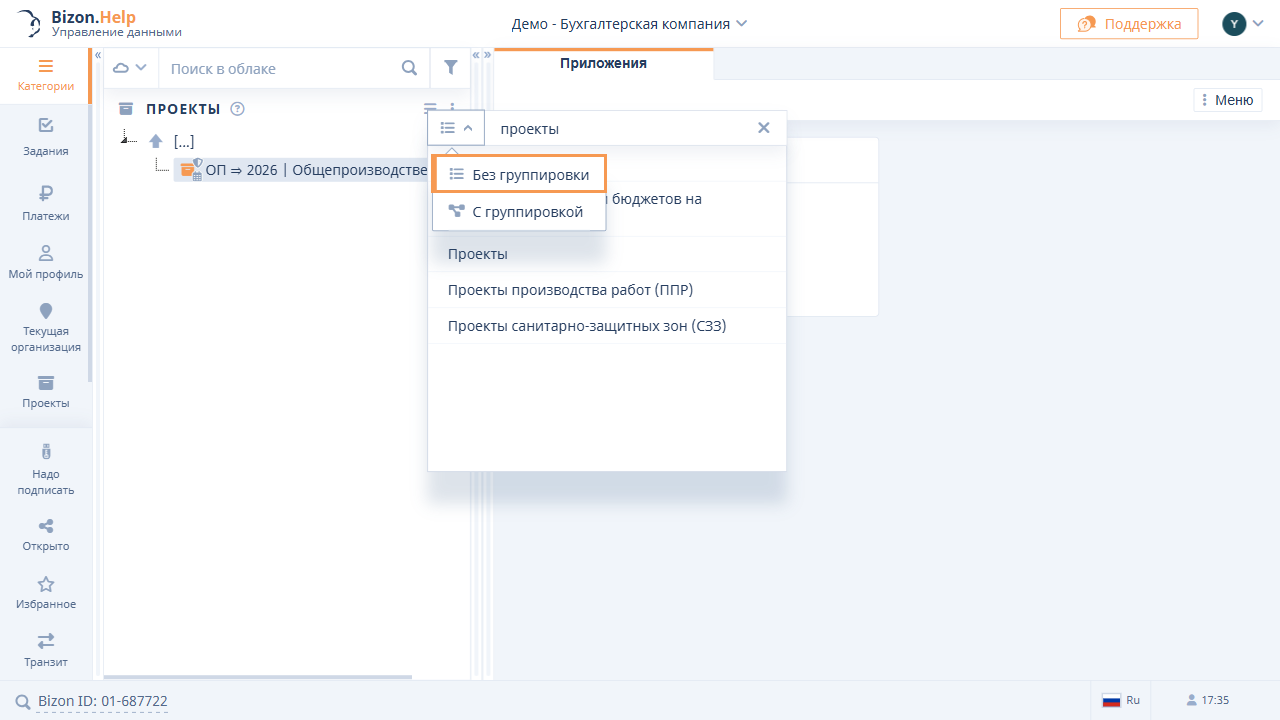Switch to the Приложения tab
1280x720 pixels.
603,63
